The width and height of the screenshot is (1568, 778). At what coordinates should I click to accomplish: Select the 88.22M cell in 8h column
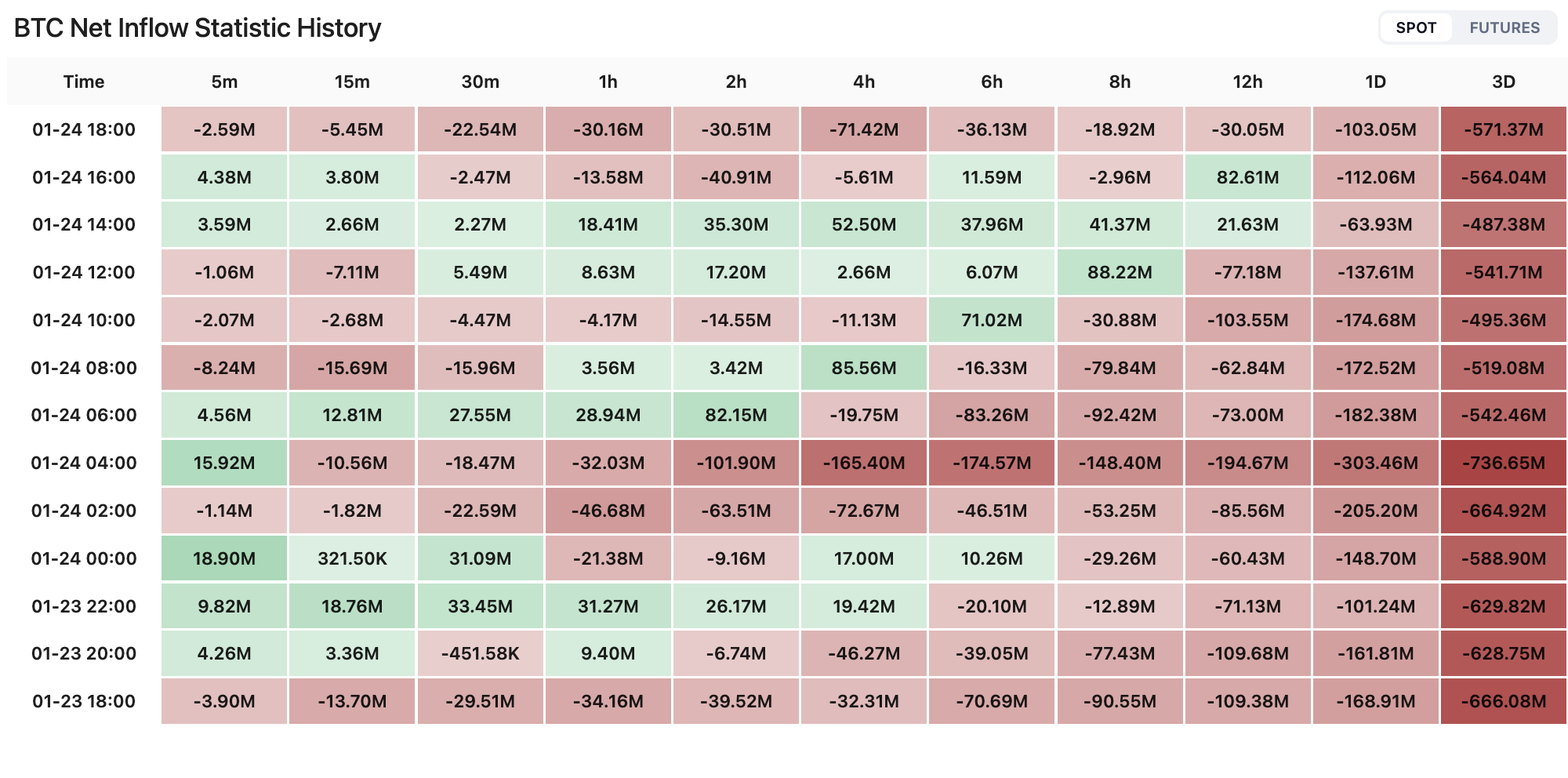coord(1120,272)
